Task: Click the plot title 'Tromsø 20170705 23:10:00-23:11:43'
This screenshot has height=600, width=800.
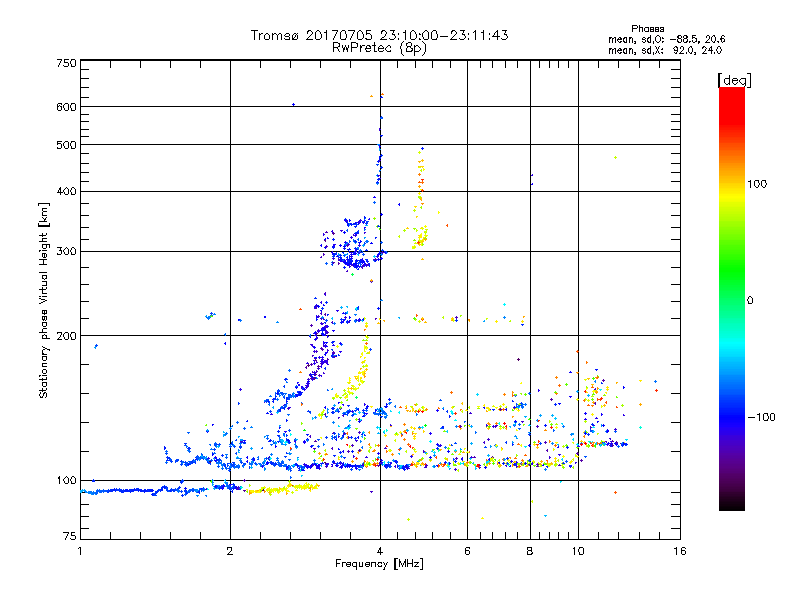Action: coord(379,35)
